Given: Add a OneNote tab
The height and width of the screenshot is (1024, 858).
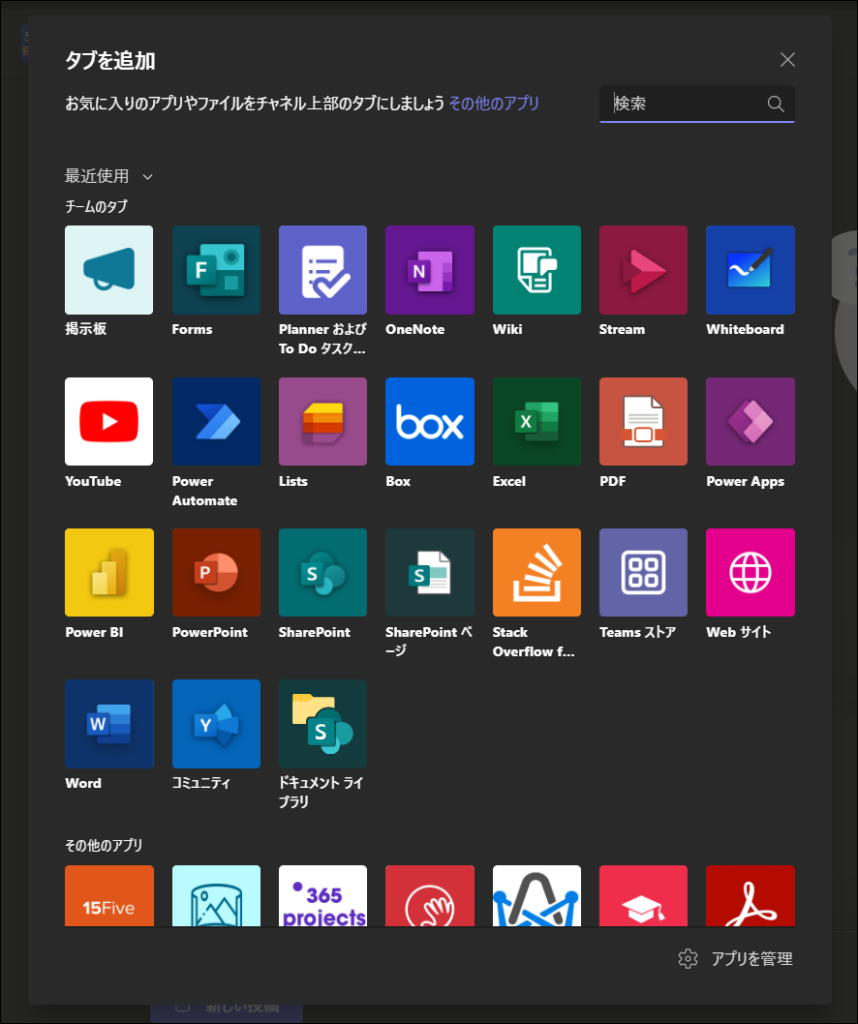Looking at the screenshot, I should 430,270.
